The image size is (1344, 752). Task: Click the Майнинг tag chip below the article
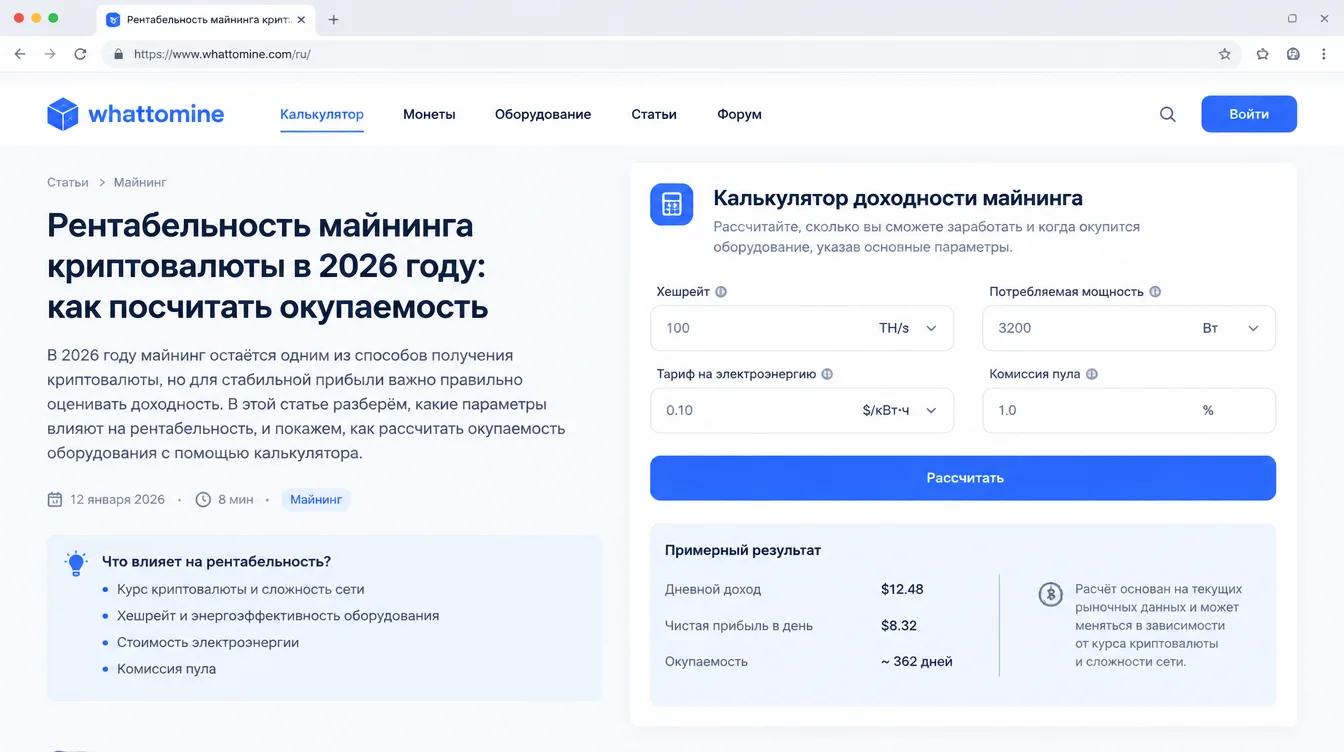[x=316, y=499]
